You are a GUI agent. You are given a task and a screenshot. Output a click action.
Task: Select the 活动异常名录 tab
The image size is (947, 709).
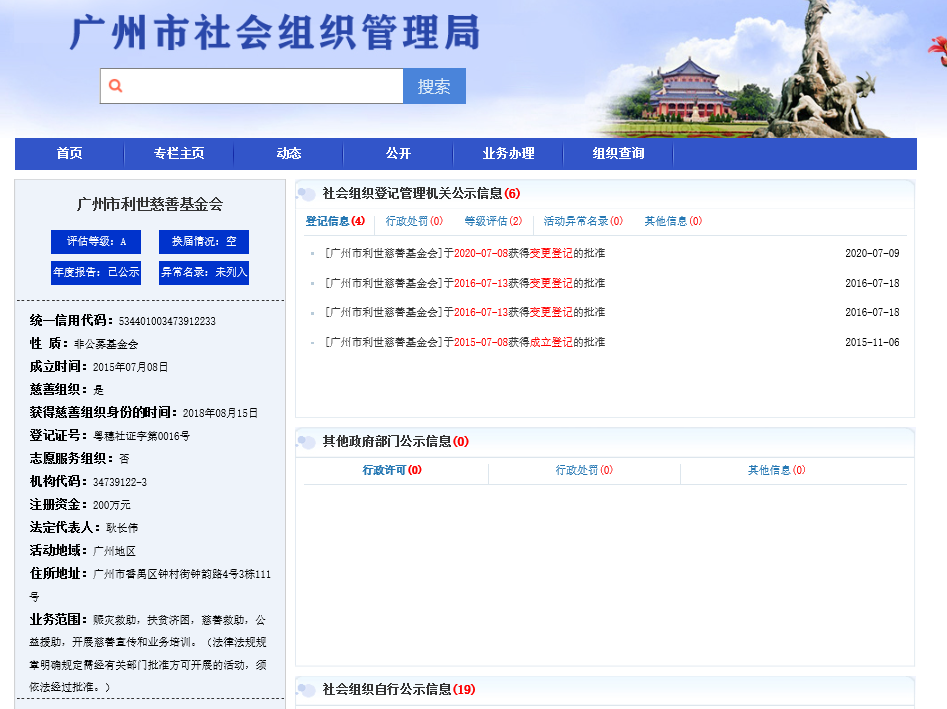pyautogui.click(x=583, y=221)
